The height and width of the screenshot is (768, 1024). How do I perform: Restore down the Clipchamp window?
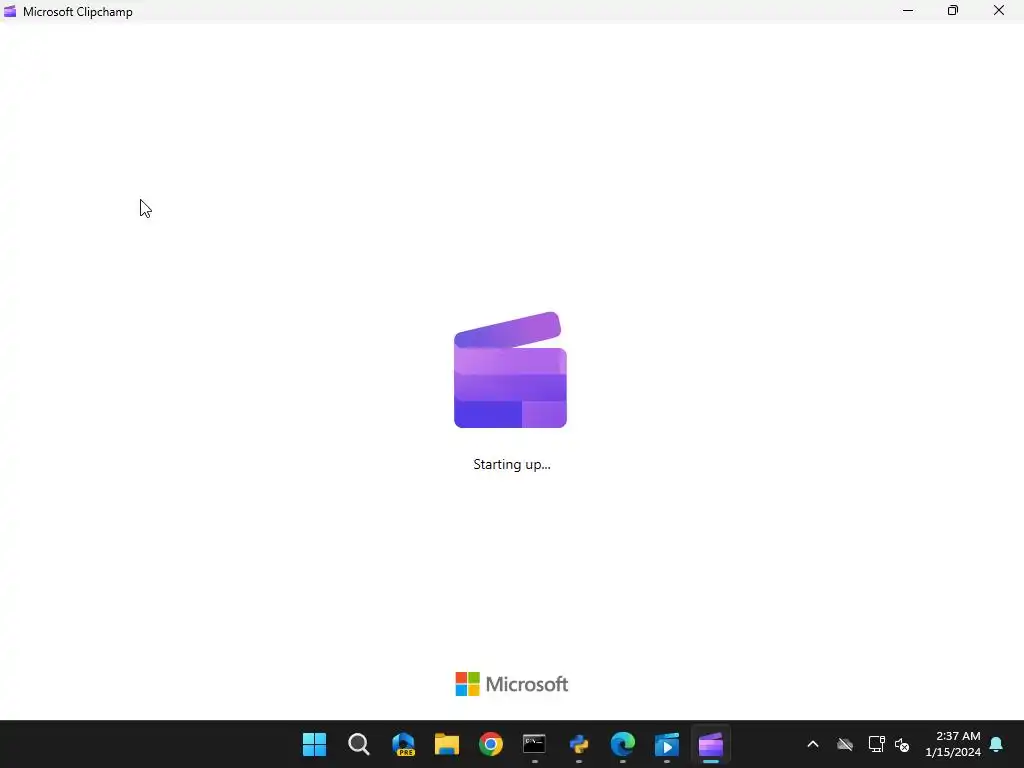[953, 10]
